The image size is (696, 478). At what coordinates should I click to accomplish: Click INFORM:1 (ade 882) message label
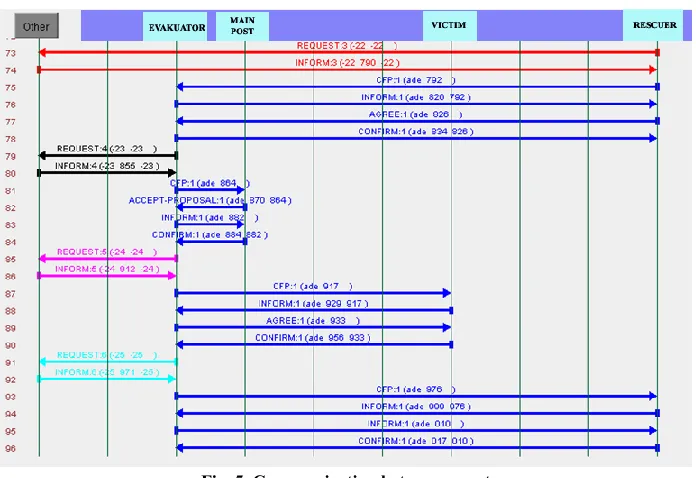pyautogui.click(x=210, y=218)
